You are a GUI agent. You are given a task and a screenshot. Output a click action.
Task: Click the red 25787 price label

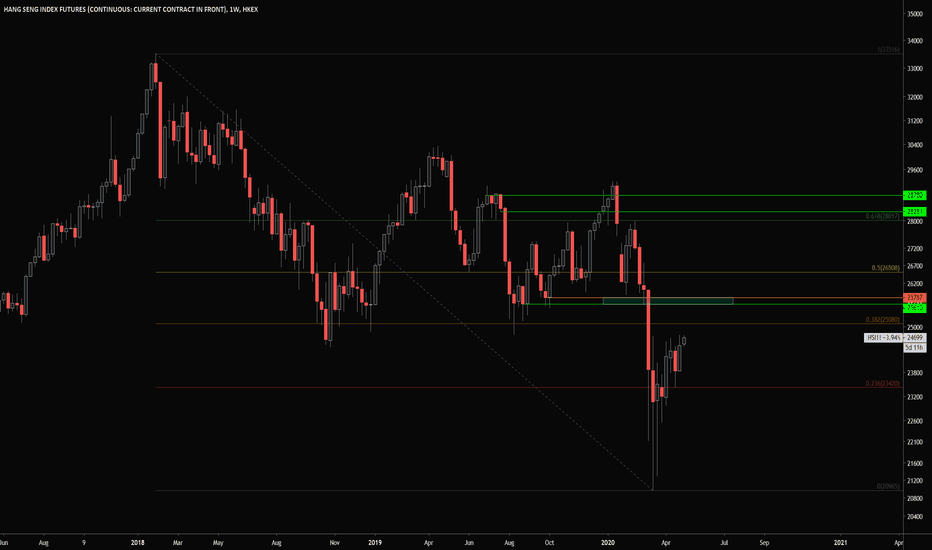click(x=914, y=297)
